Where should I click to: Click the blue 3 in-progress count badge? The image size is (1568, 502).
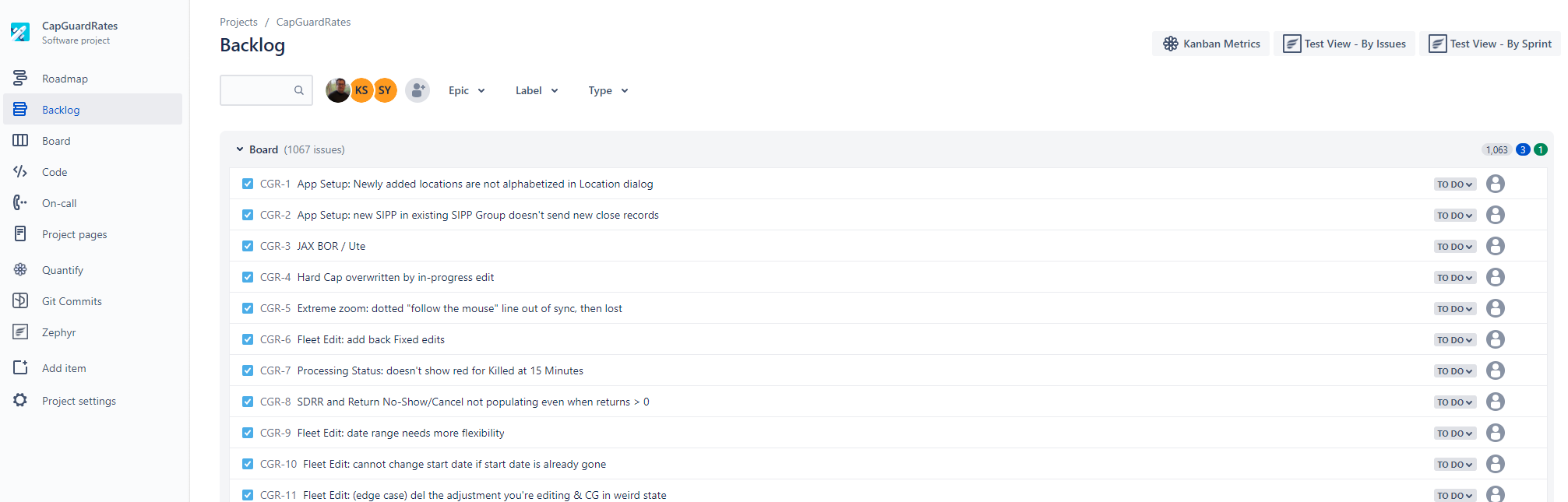point(1523,149)
